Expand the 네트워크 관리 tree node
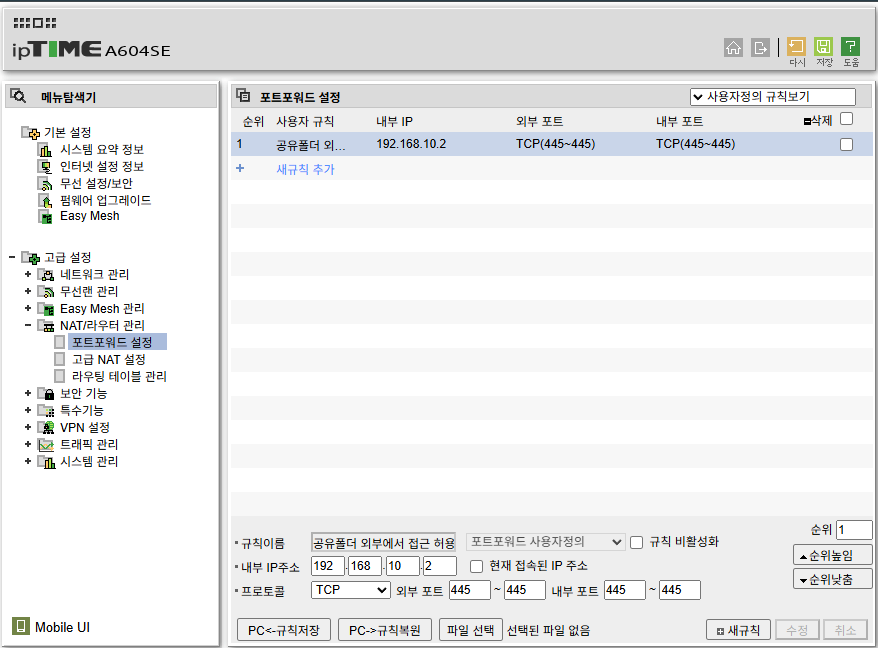Screen dimensions: 878x648 (x=27, y=274)
